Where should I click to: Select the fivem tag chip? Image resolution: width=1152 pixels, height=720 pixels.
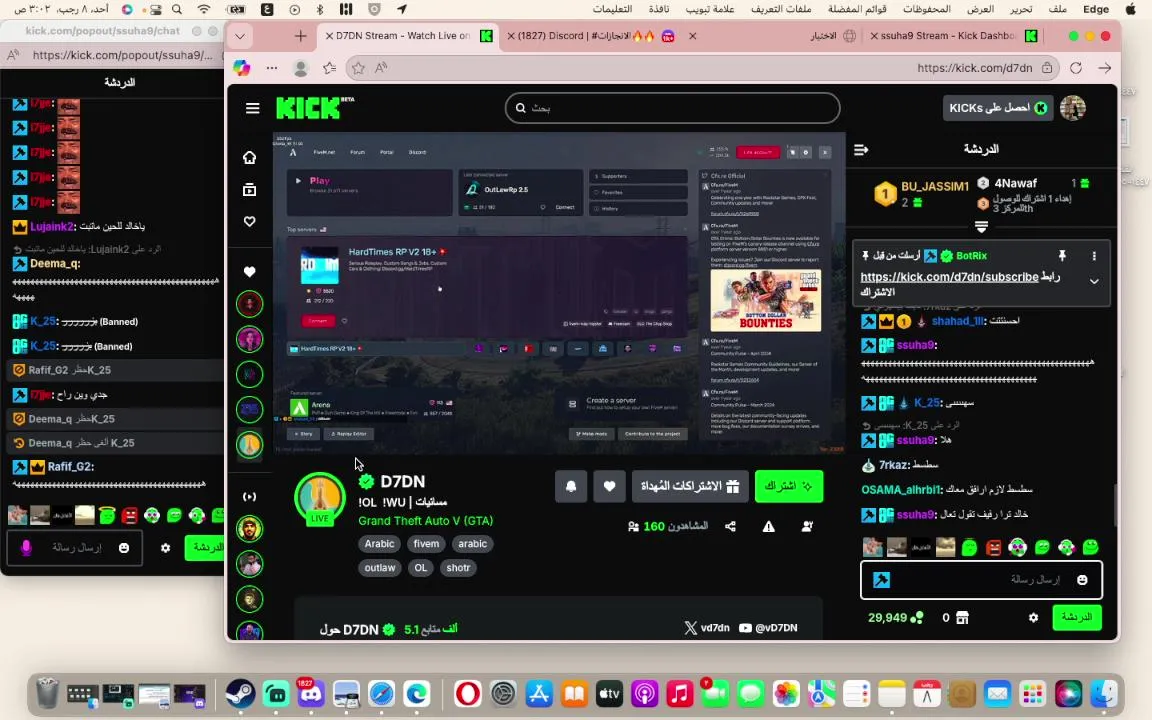coord(426,544)
